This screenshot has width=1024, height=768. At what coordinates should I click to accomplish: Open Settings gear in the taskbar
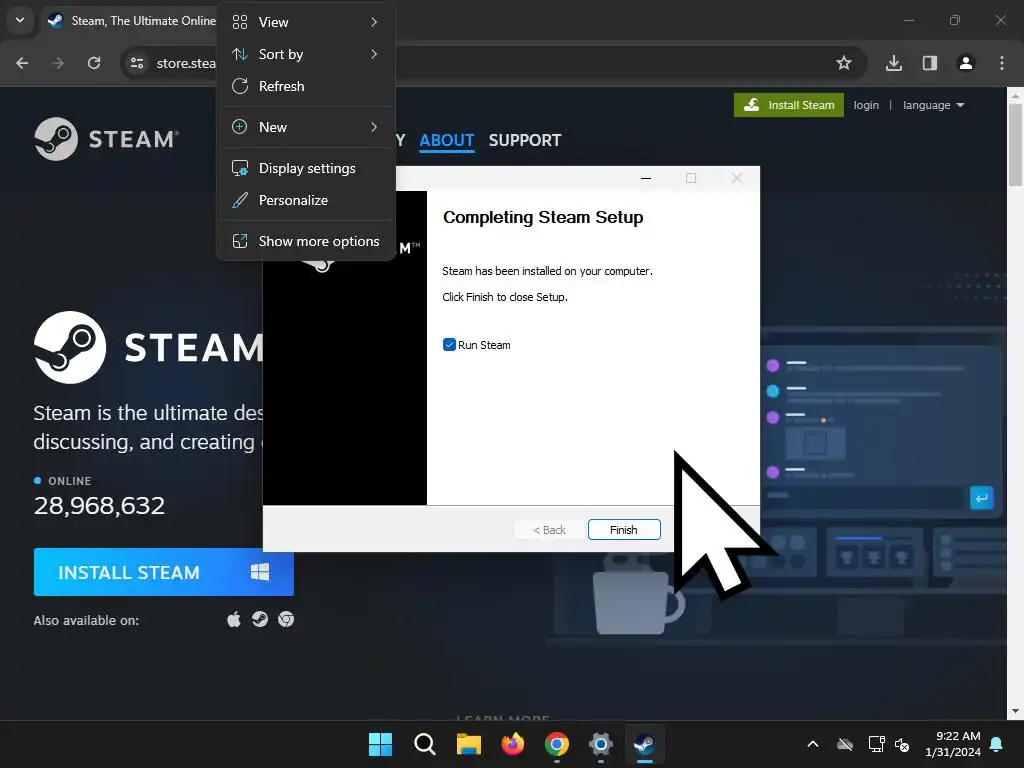[x=601, y=744]
